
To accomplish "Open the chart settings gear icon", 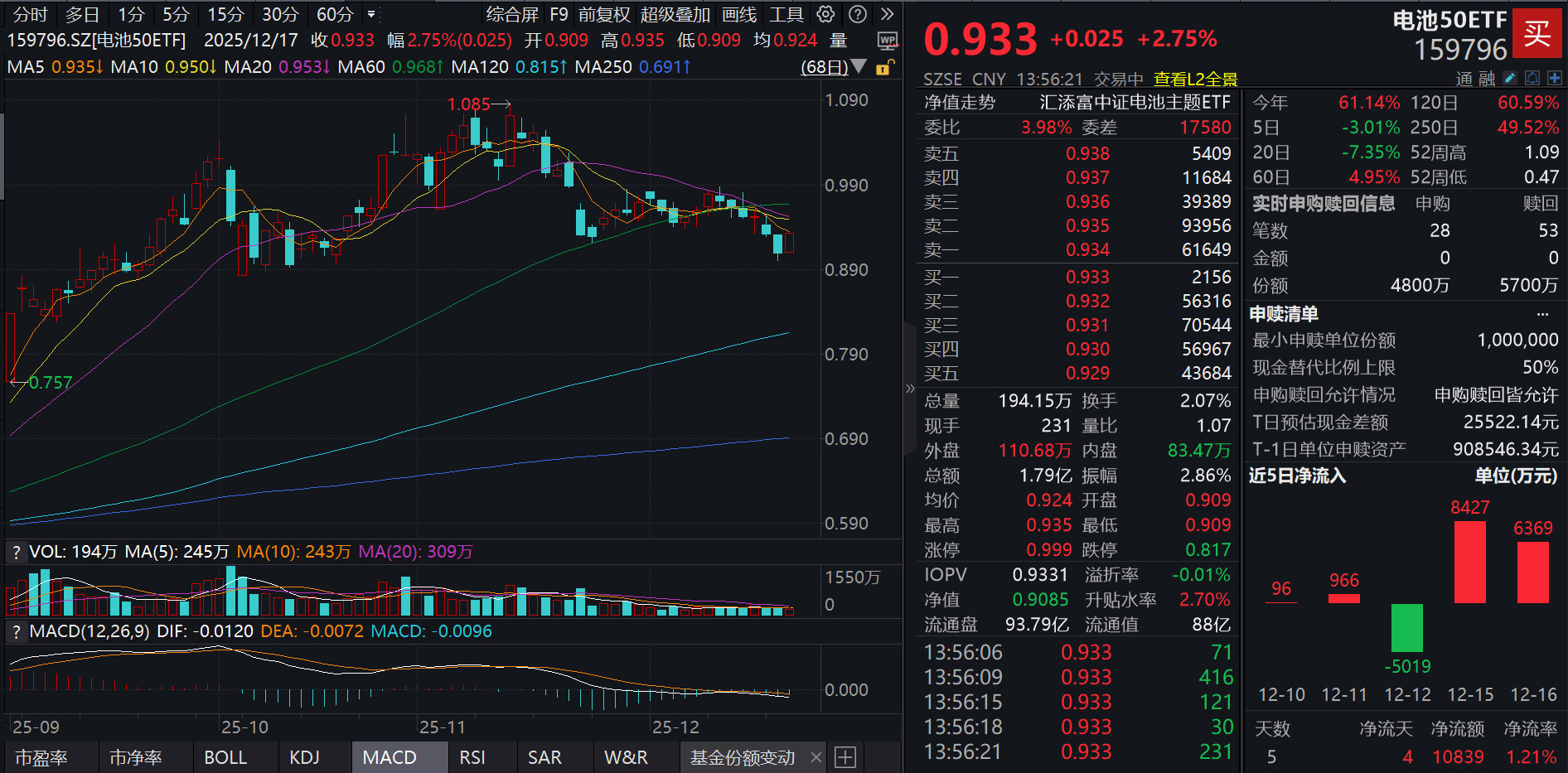I will pos(825,14).
